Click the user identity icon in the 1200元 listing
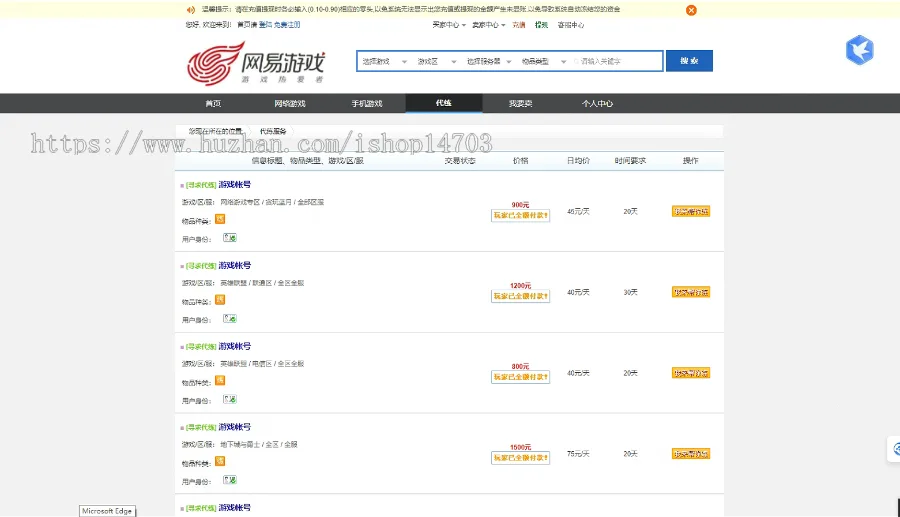This screenshot has height=517, width=900. (x=230, y=319)
